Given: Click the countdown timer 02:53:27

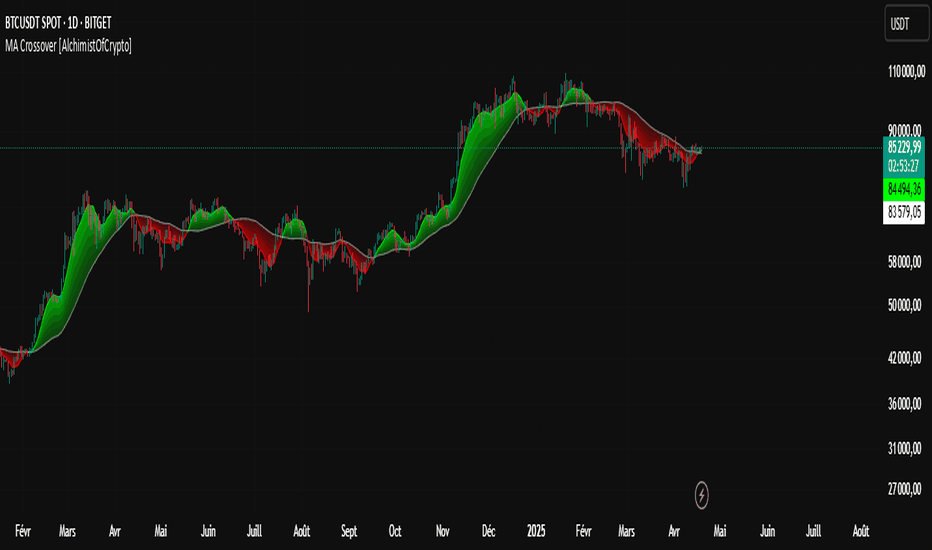Looking at the screenshot, I should 904,166.
